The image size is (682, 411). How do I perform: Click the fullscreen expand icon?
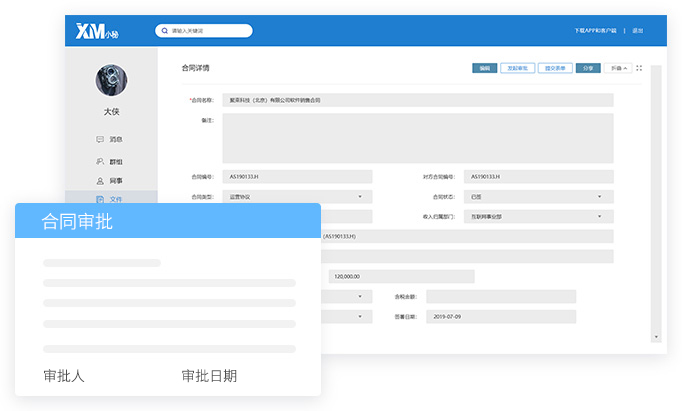pyautogui.click(x=640, y=69)
